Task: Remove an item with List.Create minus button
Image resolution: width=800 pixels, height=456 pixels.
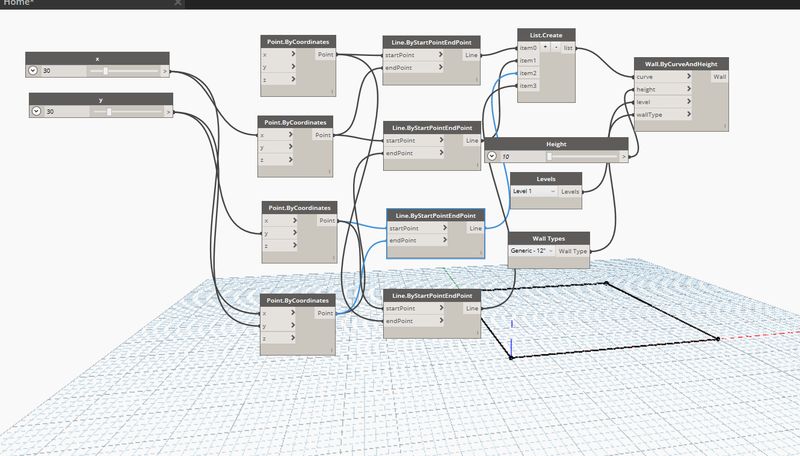Action: tap(556, 47)
